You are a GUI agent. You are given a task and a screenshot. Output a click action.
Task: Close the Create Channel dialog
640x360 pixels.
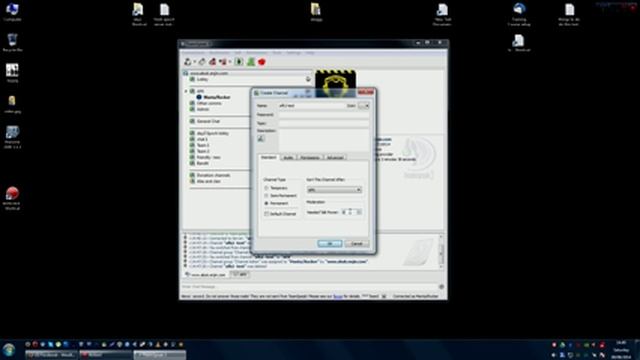(366, 93)
